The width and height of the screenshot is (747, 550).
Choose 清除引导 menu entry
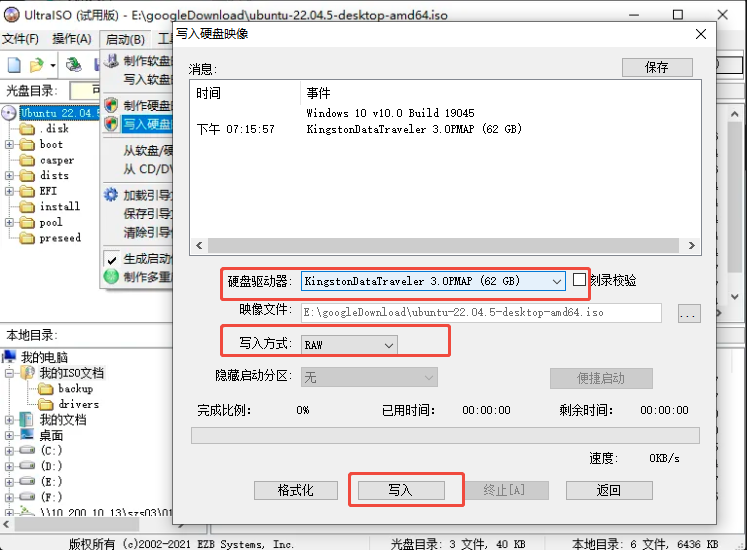pos(147,232)
